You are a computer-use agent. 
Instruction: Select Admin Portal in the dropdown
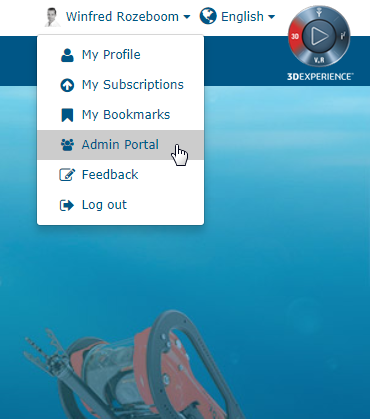click(x=120, y=145)
